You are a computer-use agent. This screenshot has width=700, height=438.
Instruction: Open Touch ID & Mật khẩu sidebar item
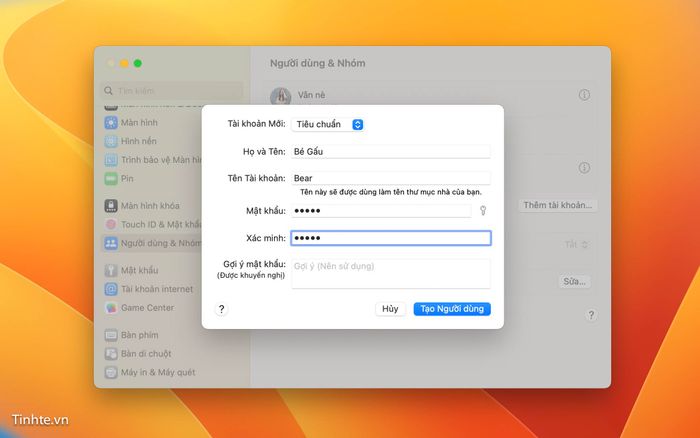(152, 225)
